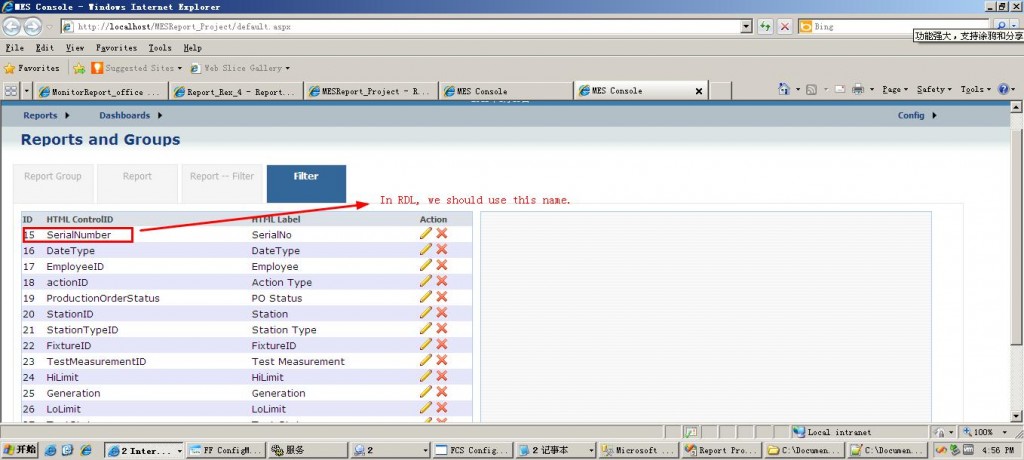Open the Quick Tabs grid icon
This screenshot has height=460, width=1024.
click(11, 90)
